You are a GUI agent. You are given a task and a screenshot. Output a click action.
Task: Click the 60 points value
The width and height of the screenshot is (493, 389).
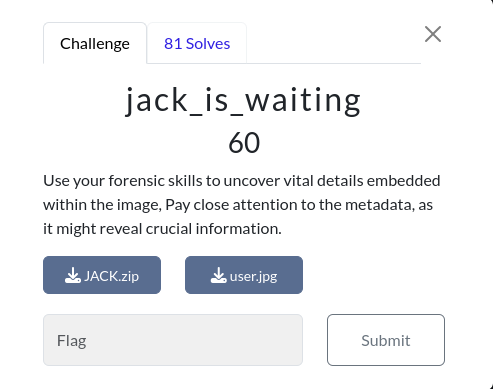pyautogui.click(x=244, y=143)
